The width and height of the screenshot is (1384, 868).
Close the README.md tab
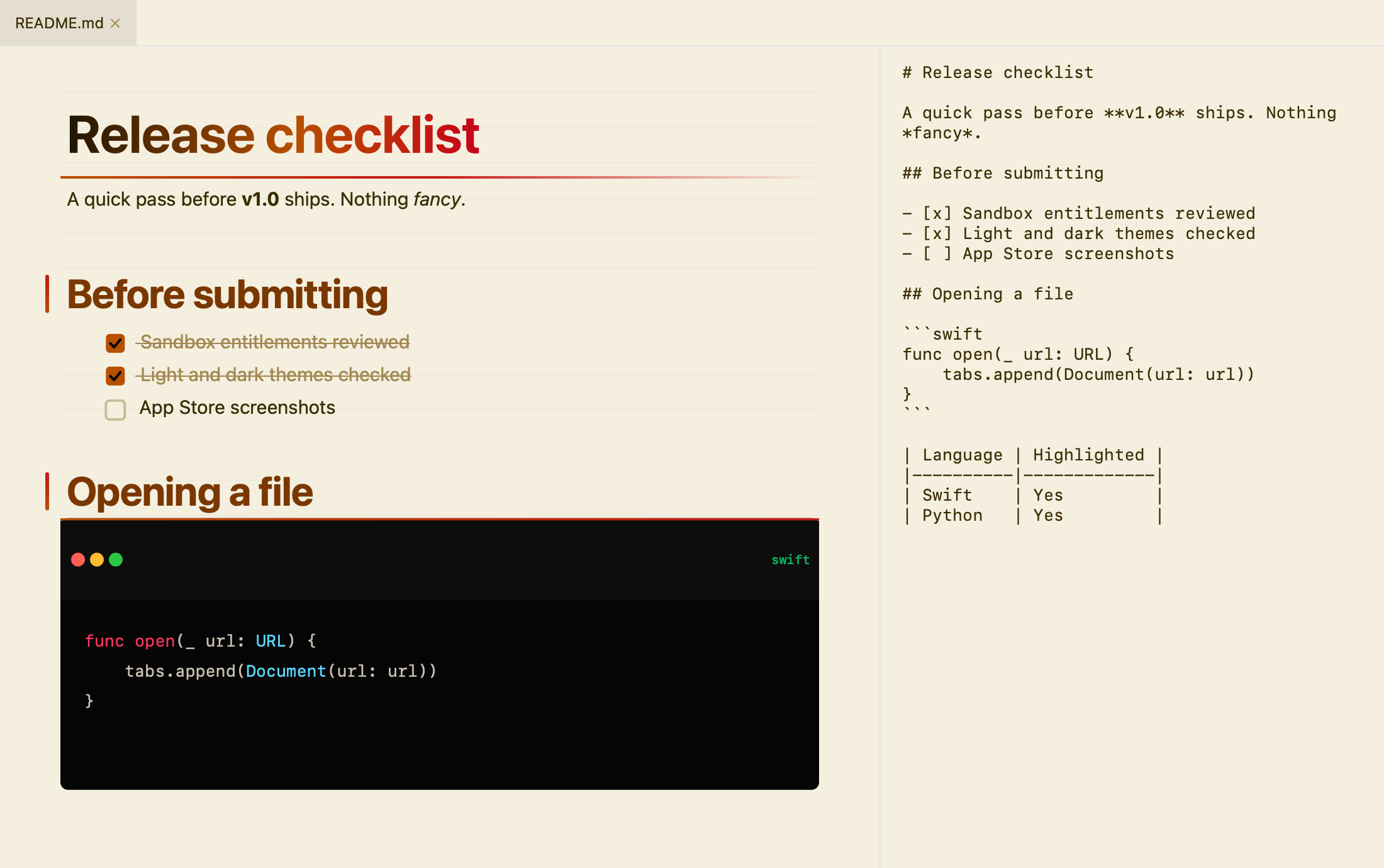coord(115,23)
